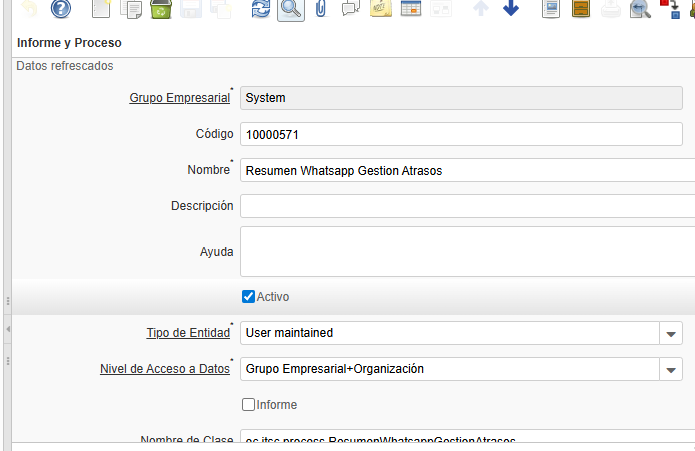Screen dimensions: 695x451
Task: Click the Grupo Empresarial label link
Action: [x=180, y=98]
